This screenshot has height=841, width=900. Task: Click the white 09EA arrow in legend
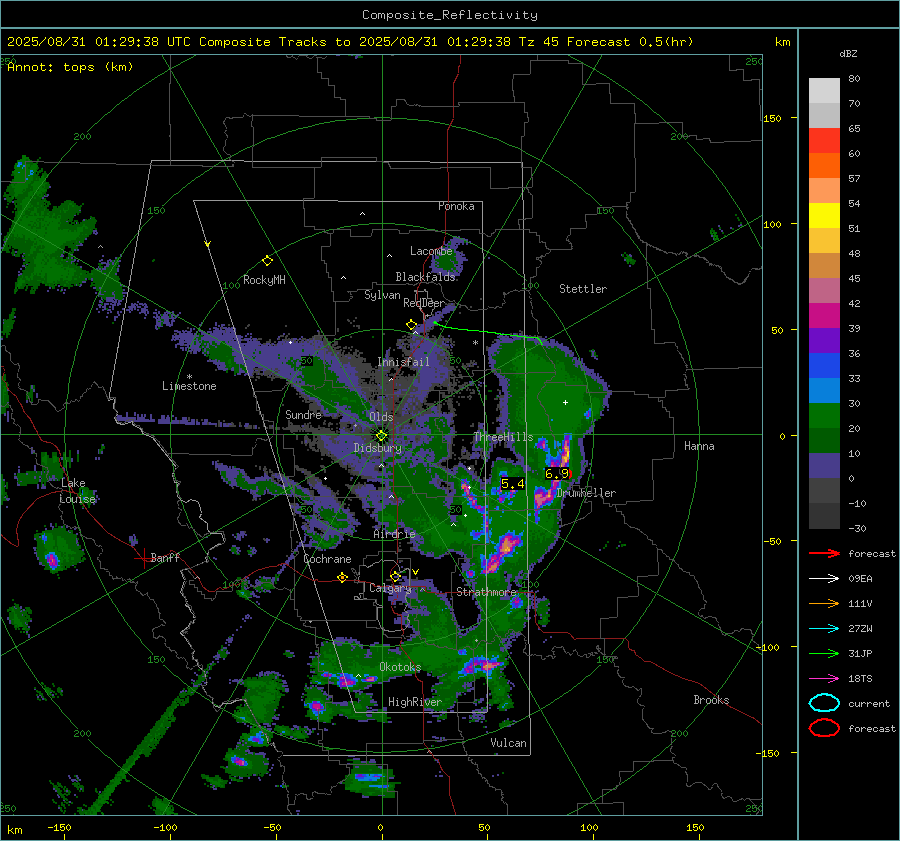pos(824,579)
